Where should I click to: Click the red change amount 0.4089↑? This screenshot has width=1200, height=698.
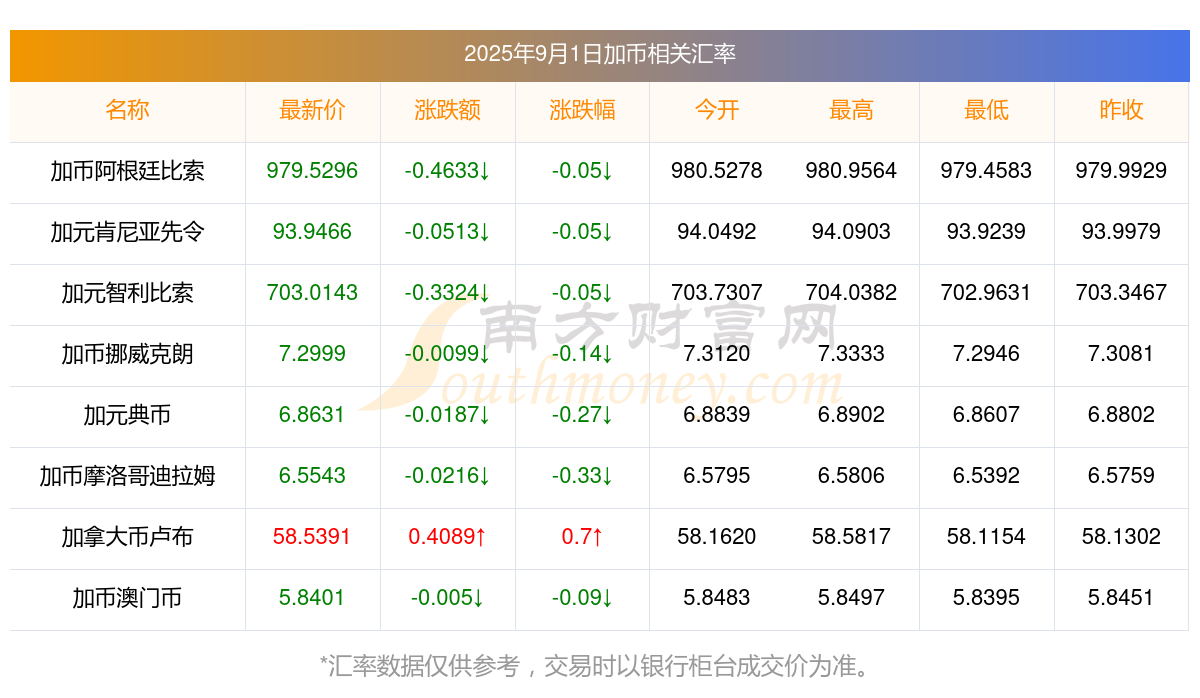coord(447,537)
